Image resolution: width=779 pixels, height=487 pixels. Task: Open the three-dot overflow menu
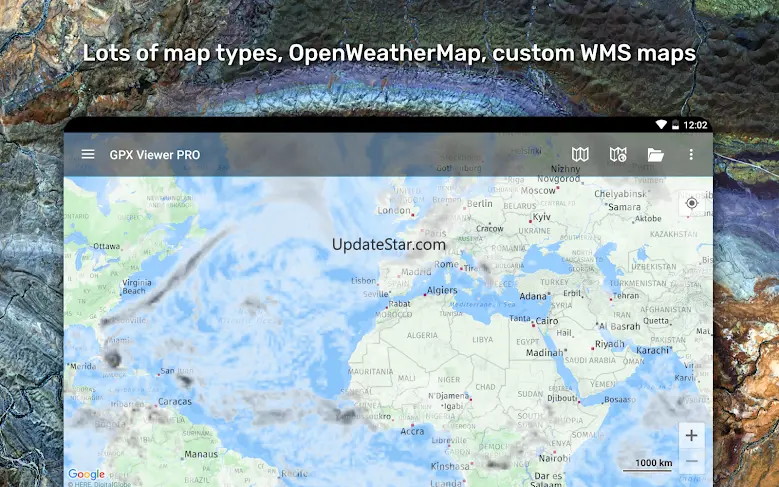point(691,155)
